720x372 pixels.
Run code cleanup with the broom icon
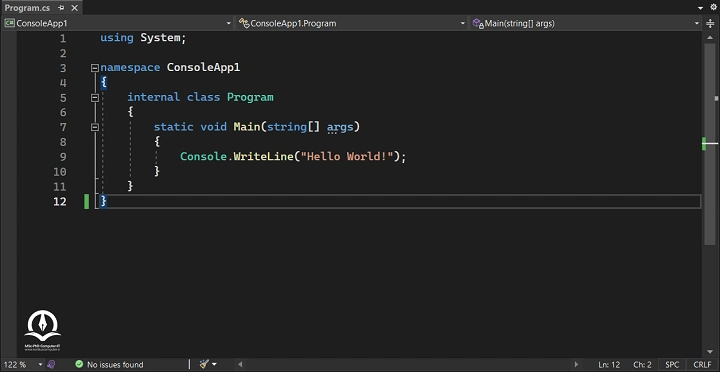pyautogui.click(x=204, y=365)
